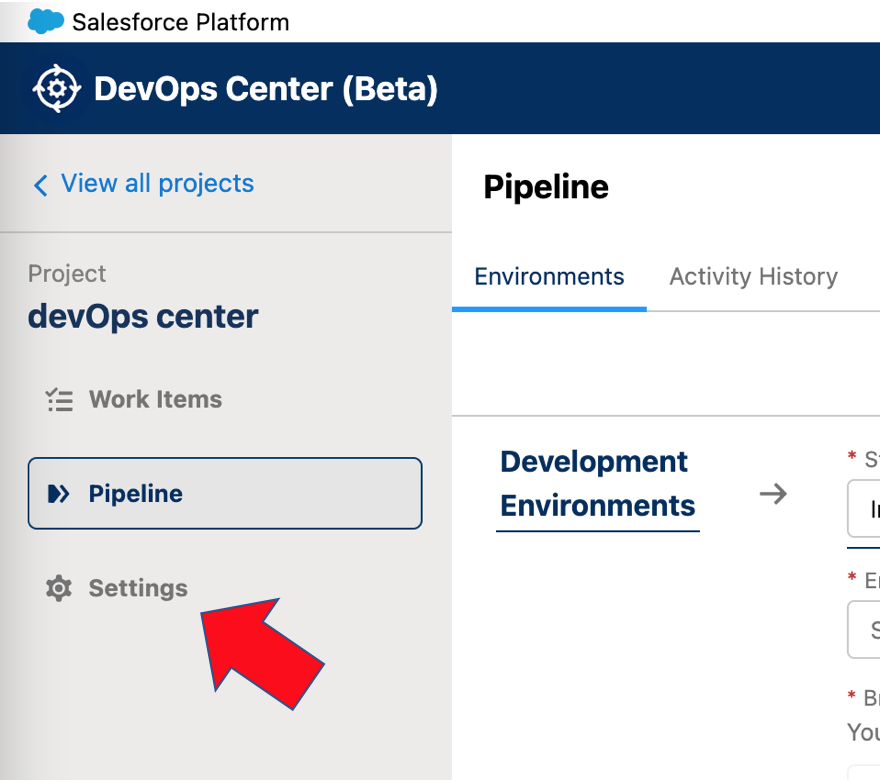Click the Pipeline double-arrow icon
The height and width of the screenshot is (784, 880).
[58, 494]
